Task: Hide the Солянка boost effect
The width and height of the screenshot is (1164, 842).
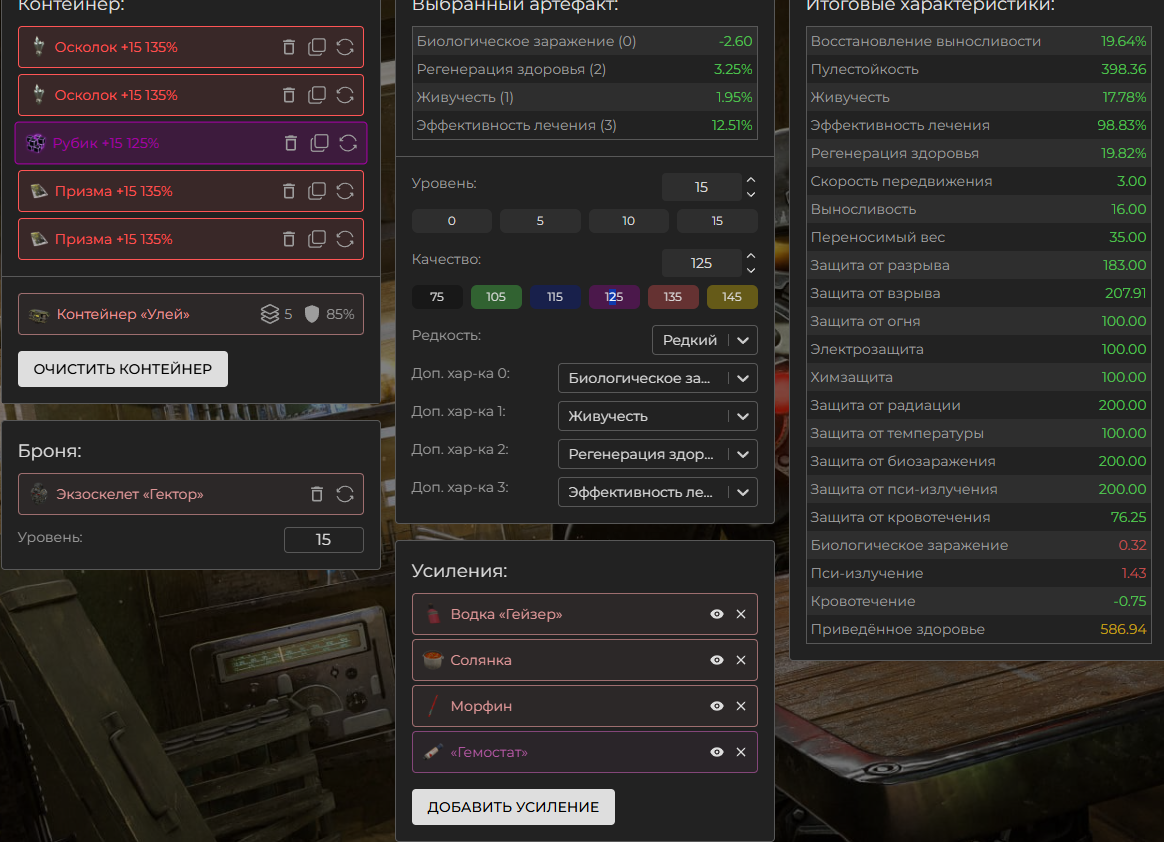Action: (x=717, y=660)
